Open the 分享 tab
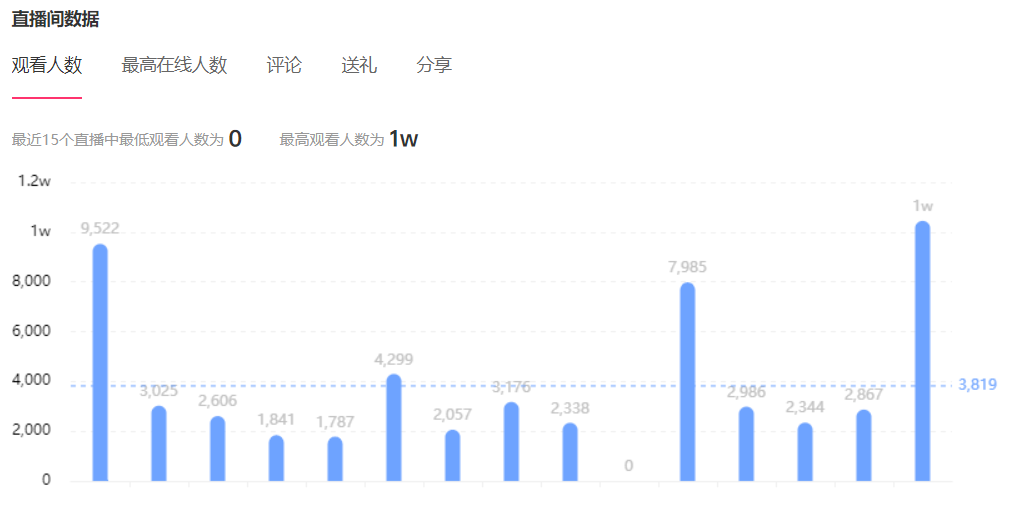Viewport: 1013px width, 518px height. (434, 65)
